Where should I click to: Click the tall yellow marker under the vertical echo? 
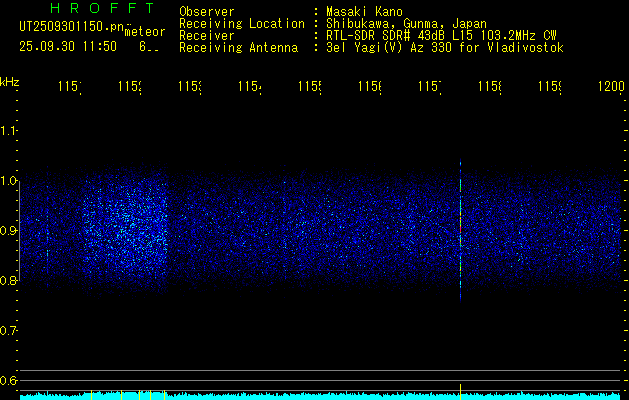pyautogui.click(x=461, y=392)
